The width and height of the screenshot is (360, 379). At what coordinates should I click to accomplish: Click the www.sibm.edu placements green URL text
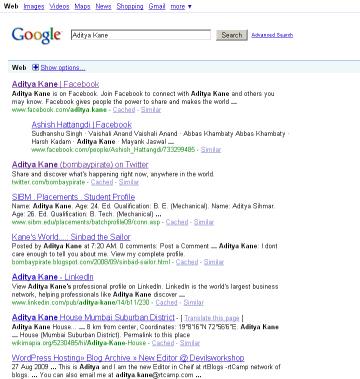click(x=86, y=222)
